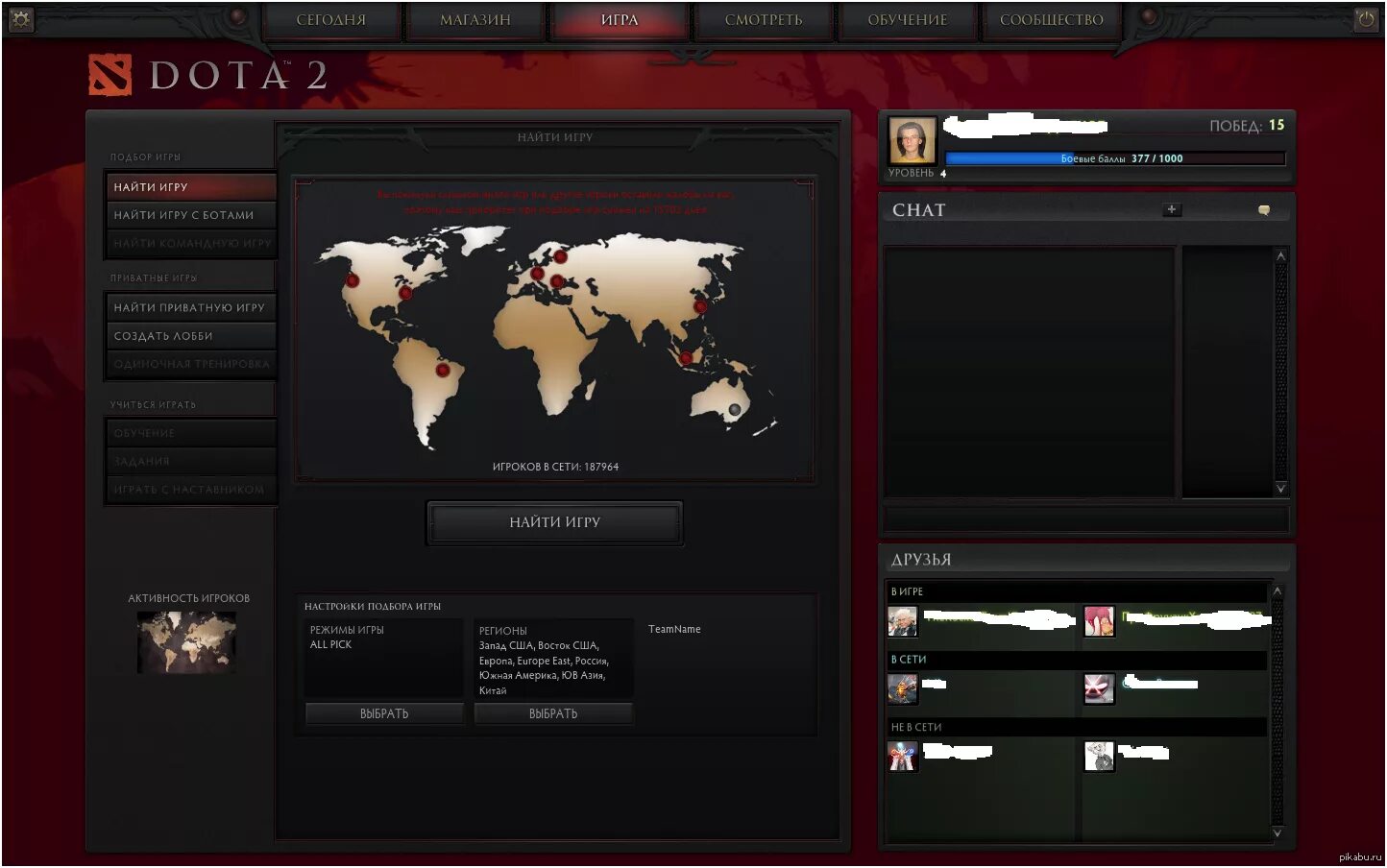
Task: Select the US East server dot on map
Action: pos(405,293)
